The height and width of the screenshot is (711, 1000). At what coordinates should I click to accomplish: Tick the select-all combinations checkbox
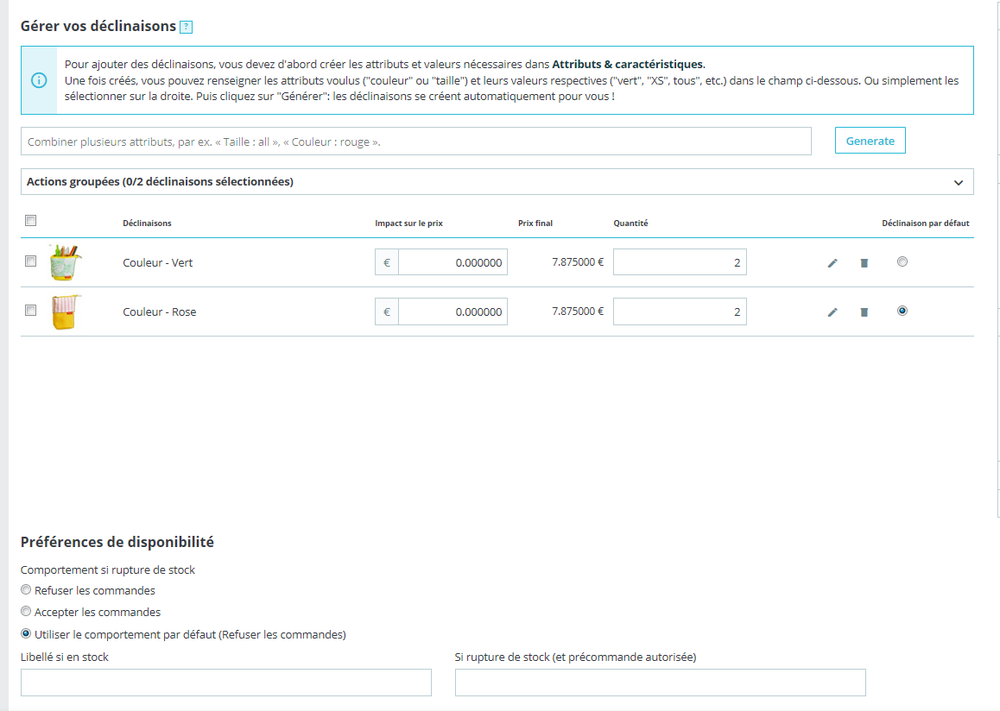click(31, 221)
